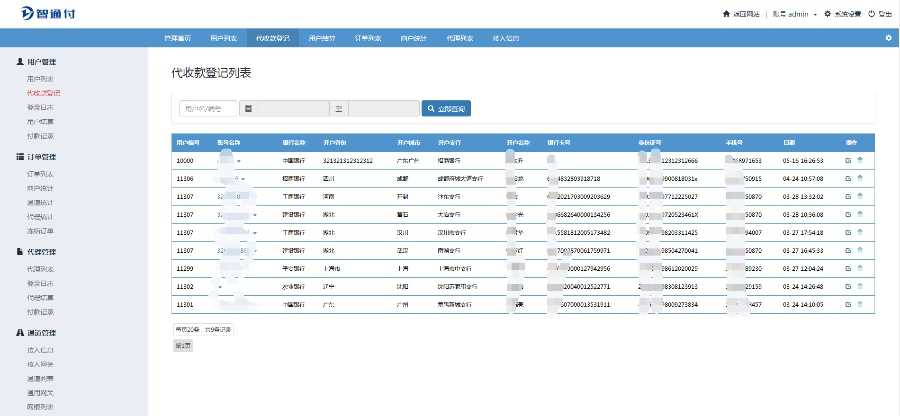Expand account name dropdown in row 10000
The width and height of the screenshot is (900, 416).
click(x=240, y=160)
